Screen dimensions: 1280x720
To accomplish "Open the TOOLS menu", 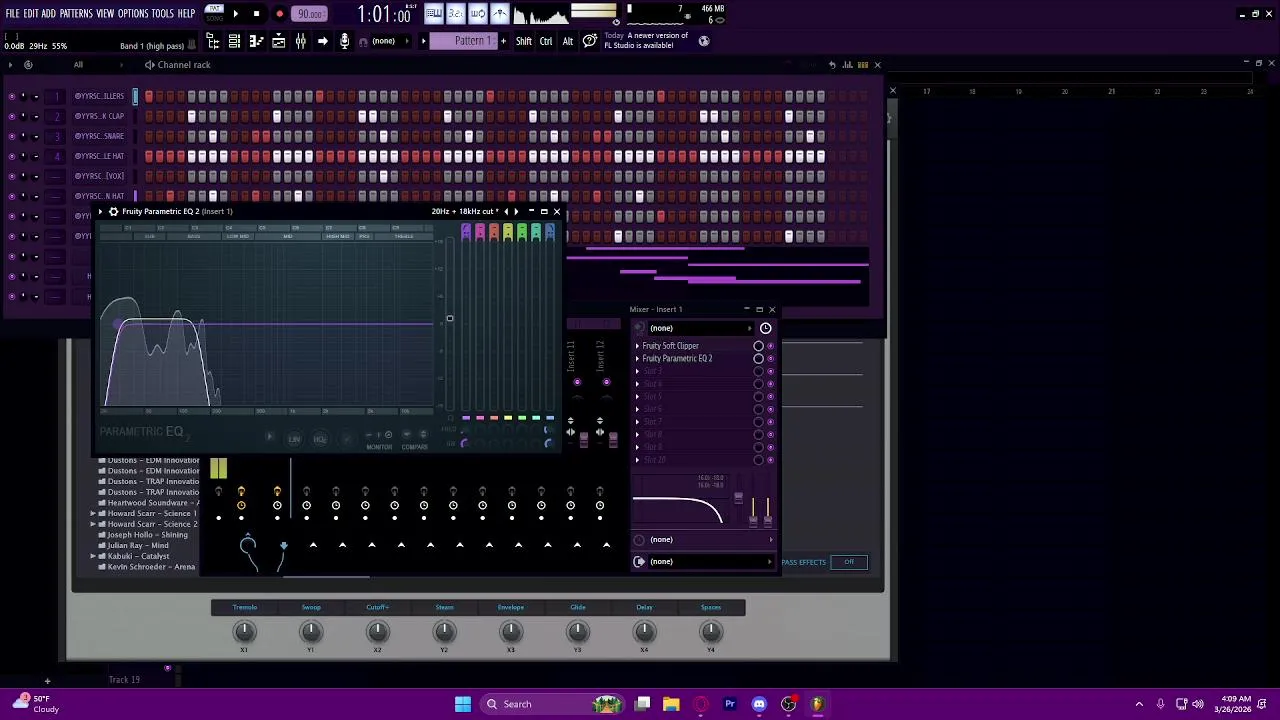I will point(163,14).
